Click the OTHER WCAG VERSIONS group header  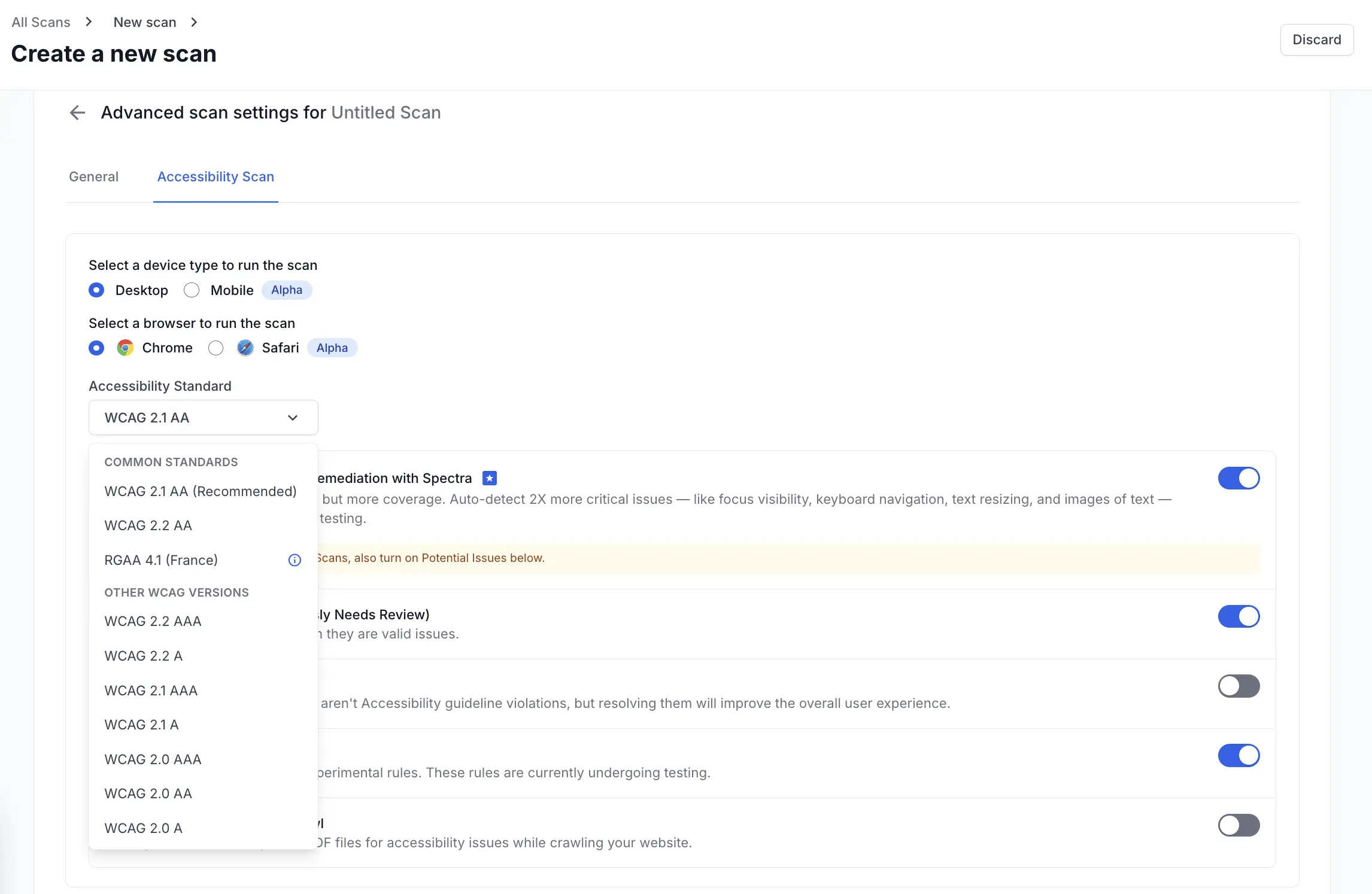point(177,592)
